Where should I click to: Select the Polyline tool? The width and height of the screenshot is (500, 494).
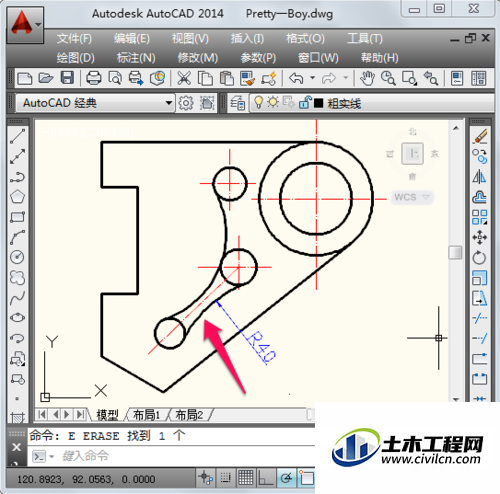(x=17, y=177)
